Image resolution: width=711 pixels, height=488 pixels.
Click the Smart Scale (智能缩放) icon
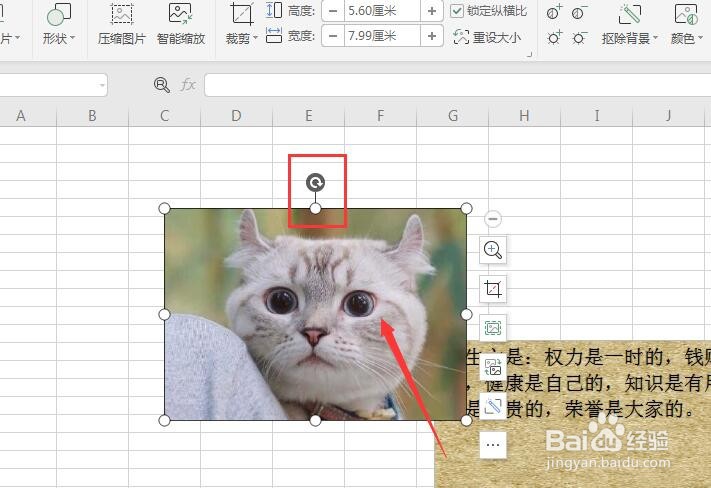point(180,14)
